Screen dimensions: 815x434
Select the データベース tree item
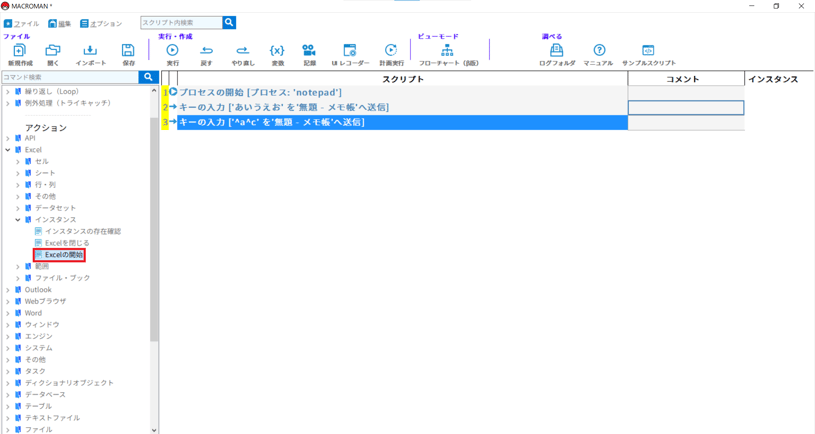tap(45, 394)
